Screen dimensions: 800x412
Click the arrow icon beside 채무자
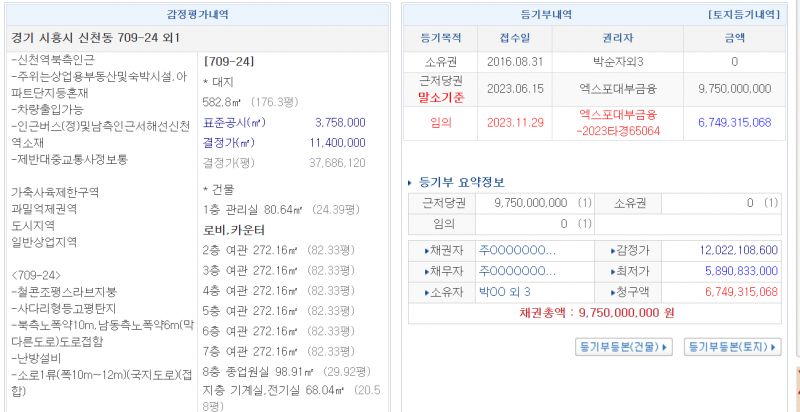tap(428, 271)
